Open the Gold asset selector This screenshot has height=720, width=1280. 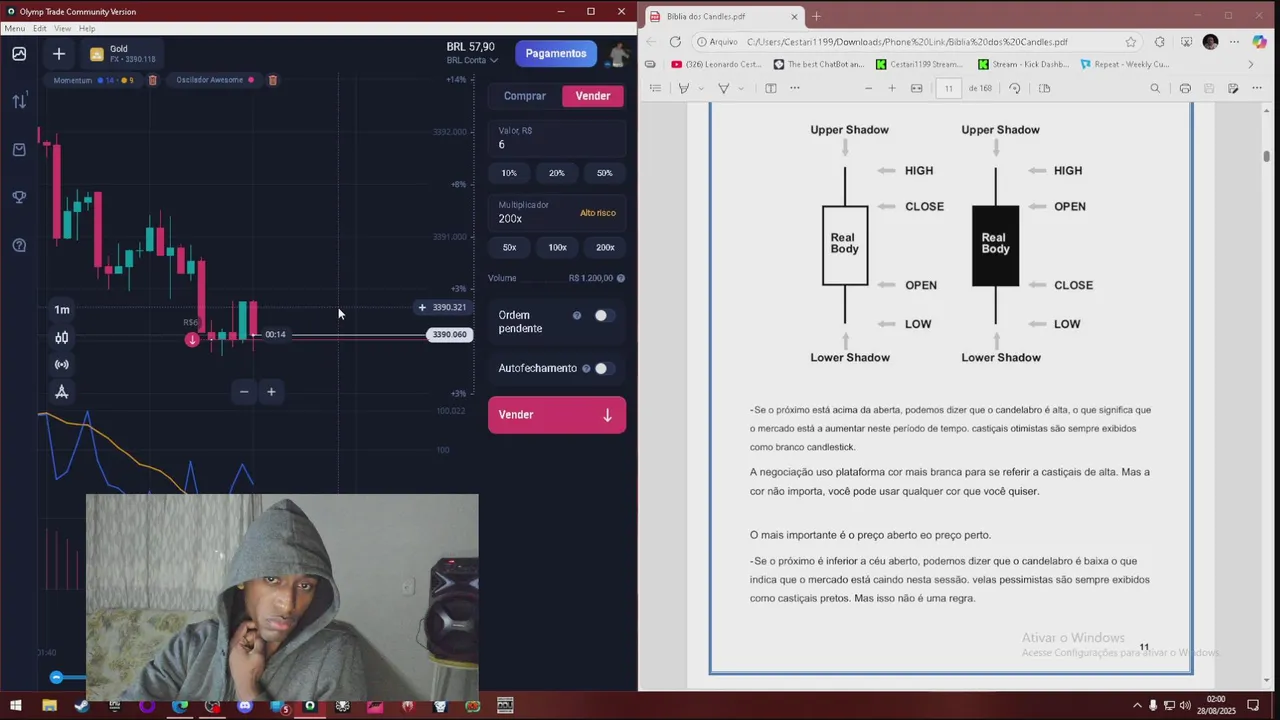(x=122, y=54)
